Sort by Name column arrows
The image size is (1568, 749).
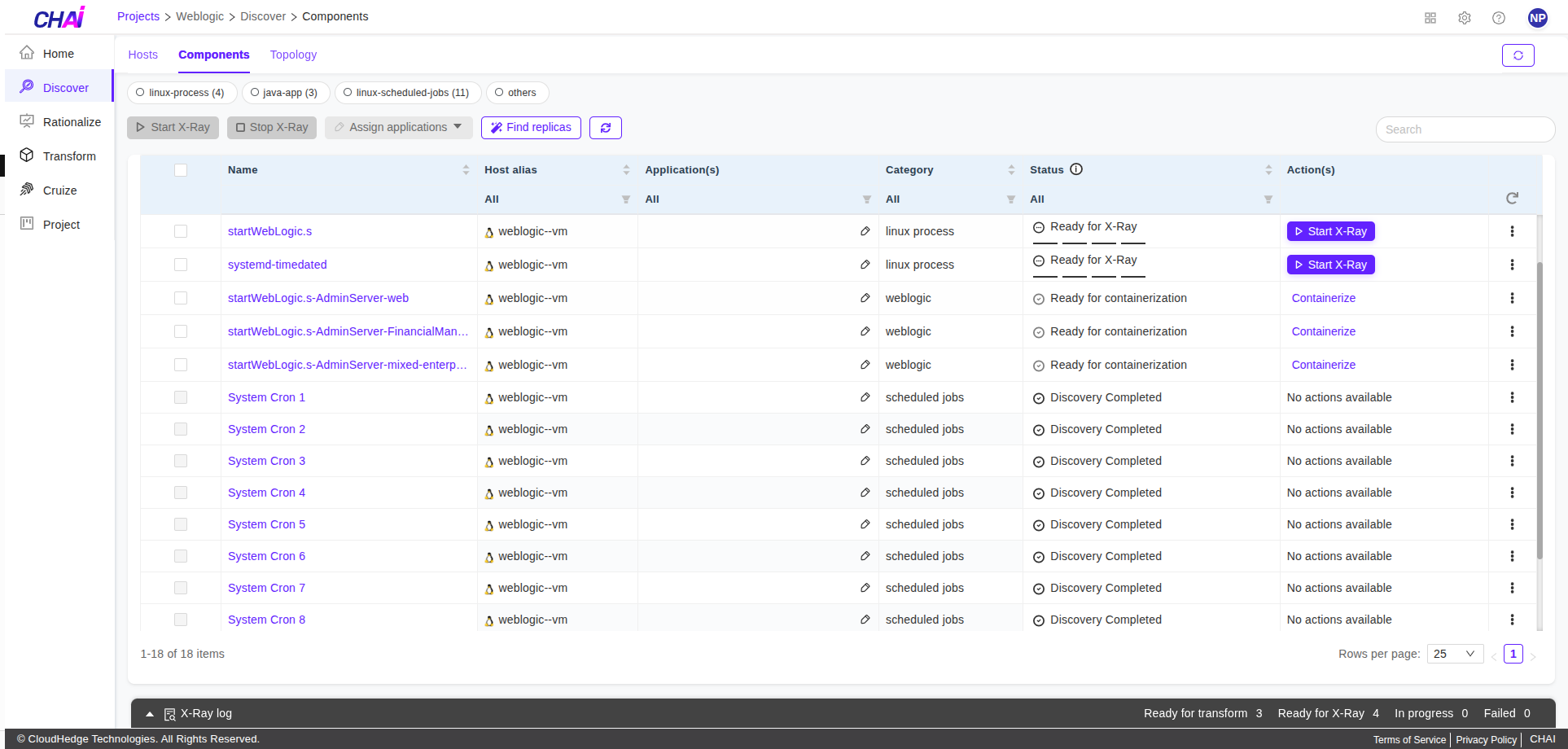point(466,170)
